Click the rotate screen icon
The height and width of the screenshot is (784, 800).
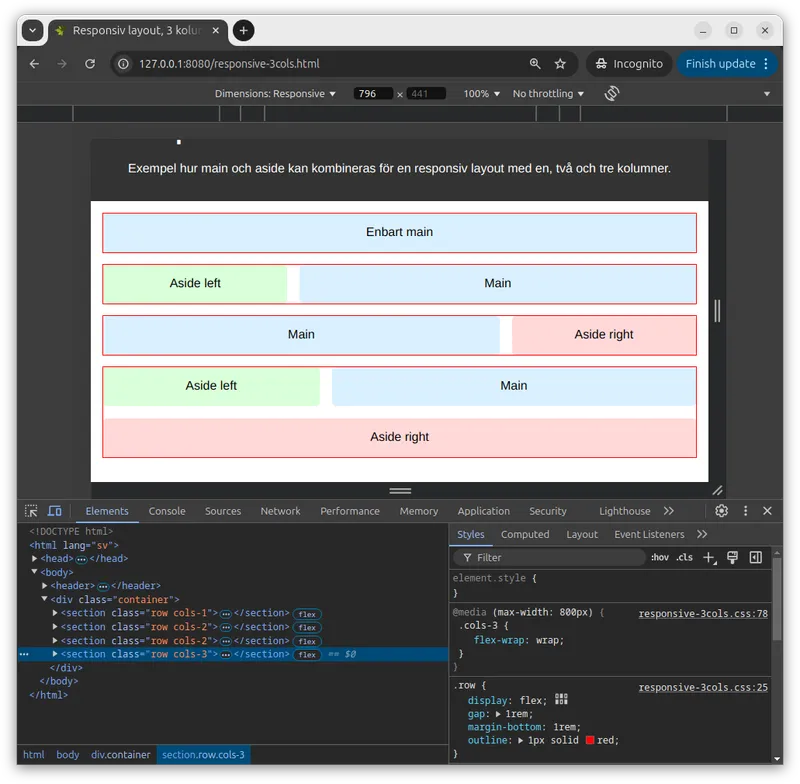coord(612,93)
